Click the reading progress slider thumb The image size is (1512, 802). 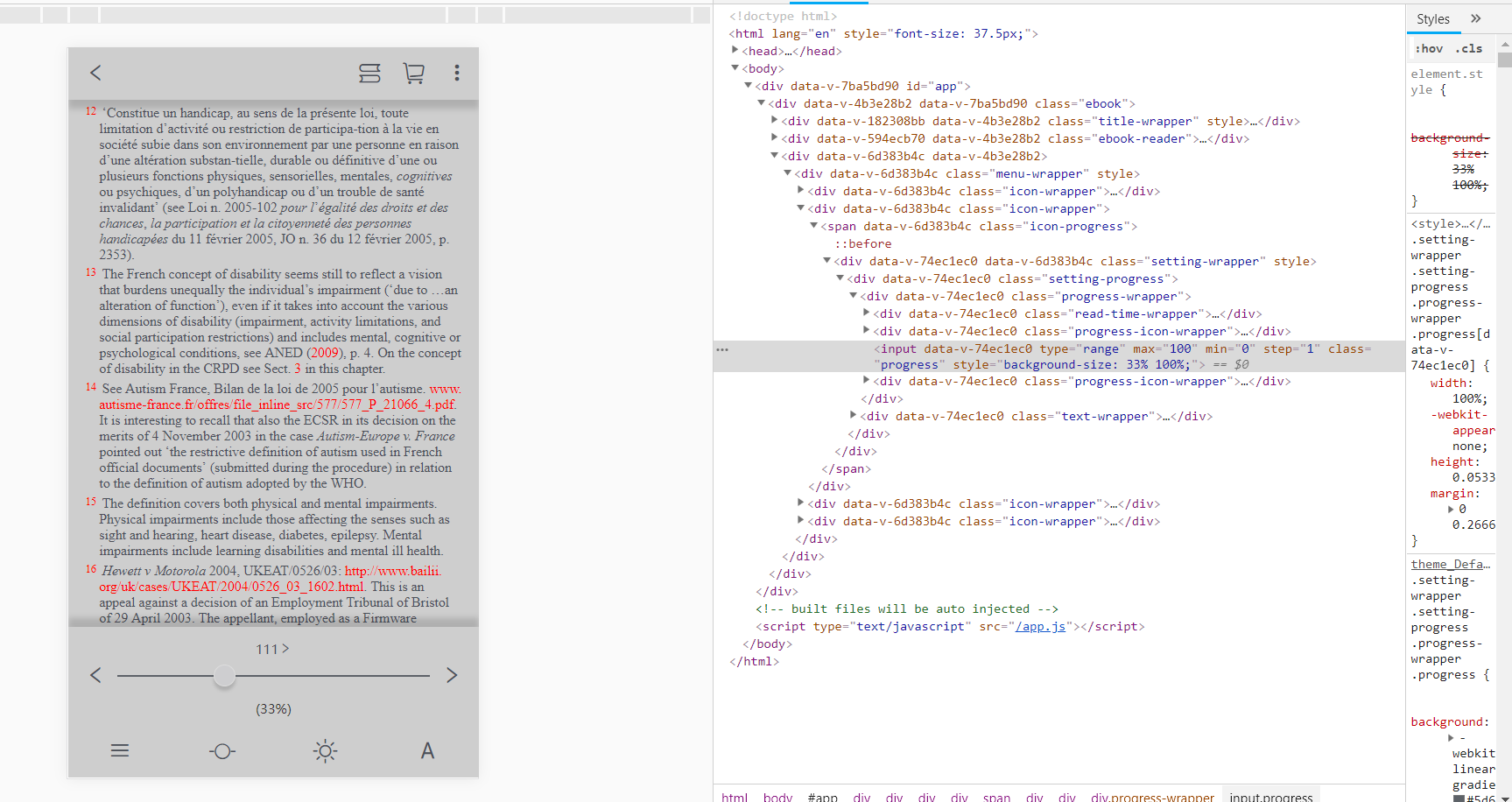pos(224,675)
